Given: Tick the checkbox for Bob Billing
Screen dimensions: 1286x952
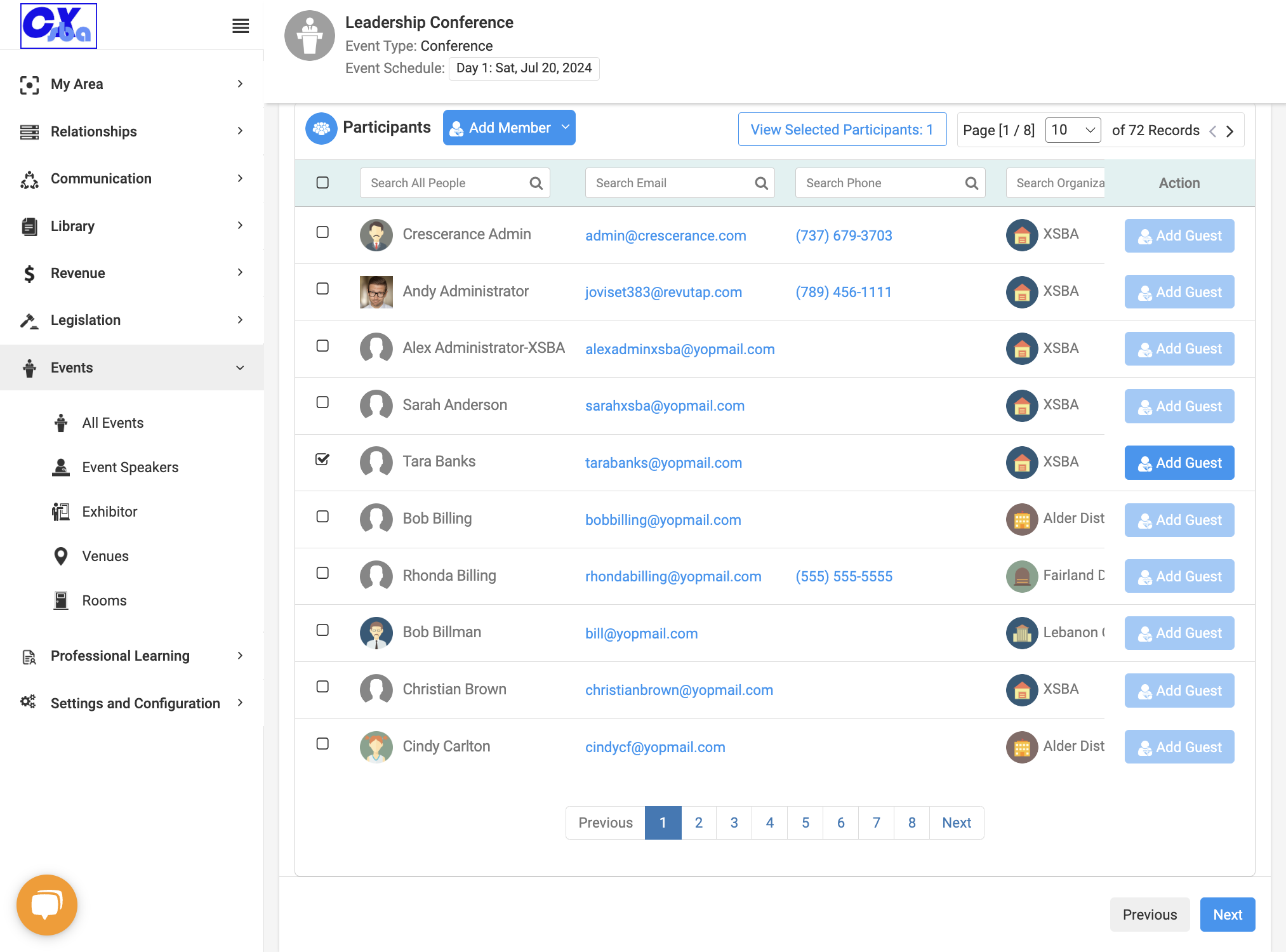Looking at the screenshot, I should tap(322, 517).
